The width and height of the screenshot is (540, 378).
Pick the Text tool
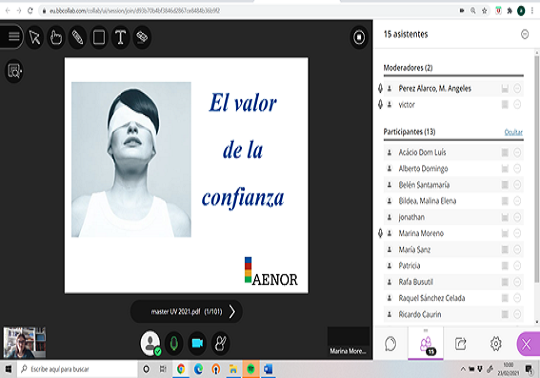[120, 37]
